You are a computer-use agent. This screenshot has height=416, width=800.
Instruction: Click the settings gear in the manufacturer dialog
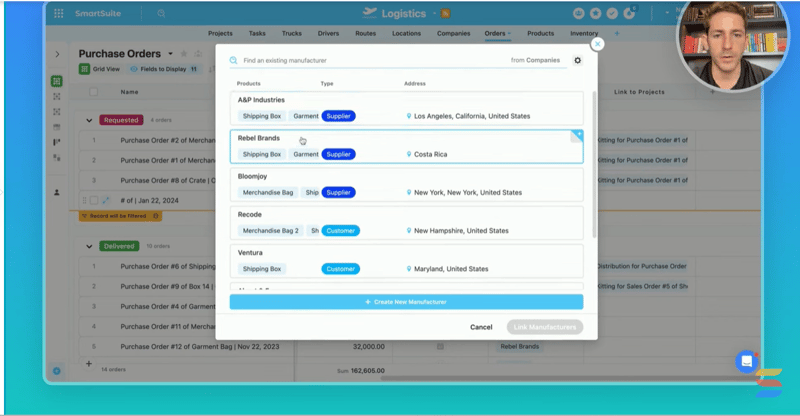pos(578,60)
